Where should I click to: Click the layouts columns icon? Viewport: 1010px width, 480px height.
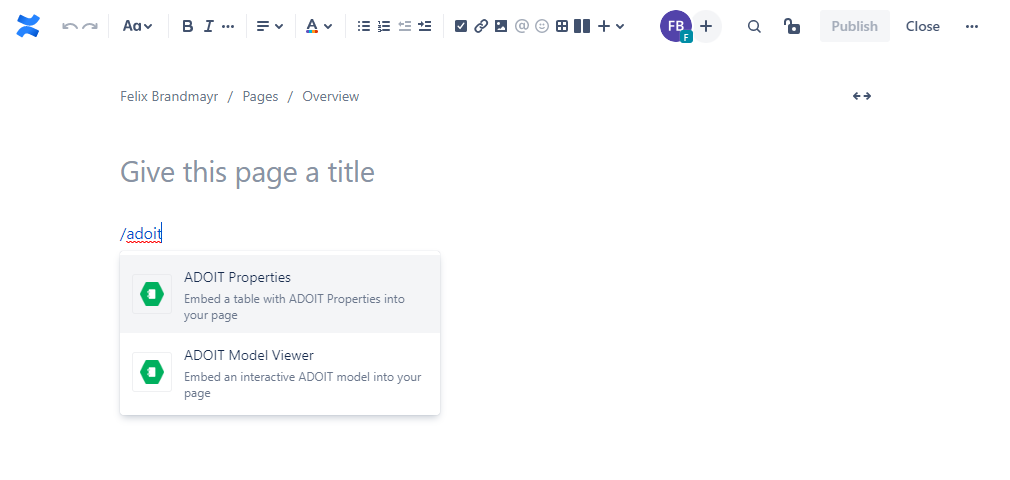pyautogui.click(x=582, y=26)
